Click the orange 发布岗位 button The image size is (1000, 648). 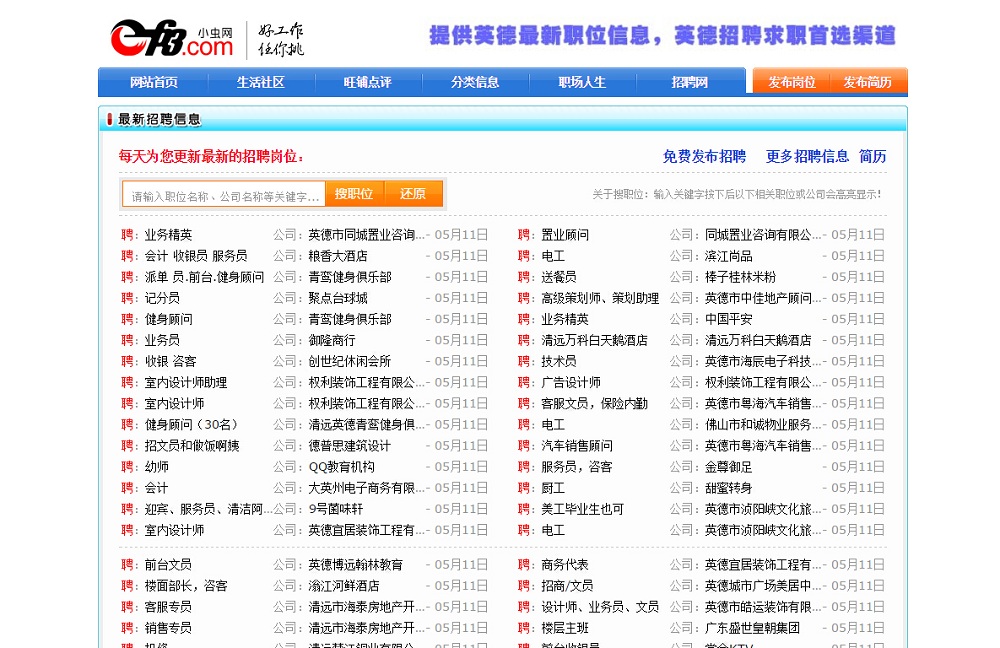point(791,82)
